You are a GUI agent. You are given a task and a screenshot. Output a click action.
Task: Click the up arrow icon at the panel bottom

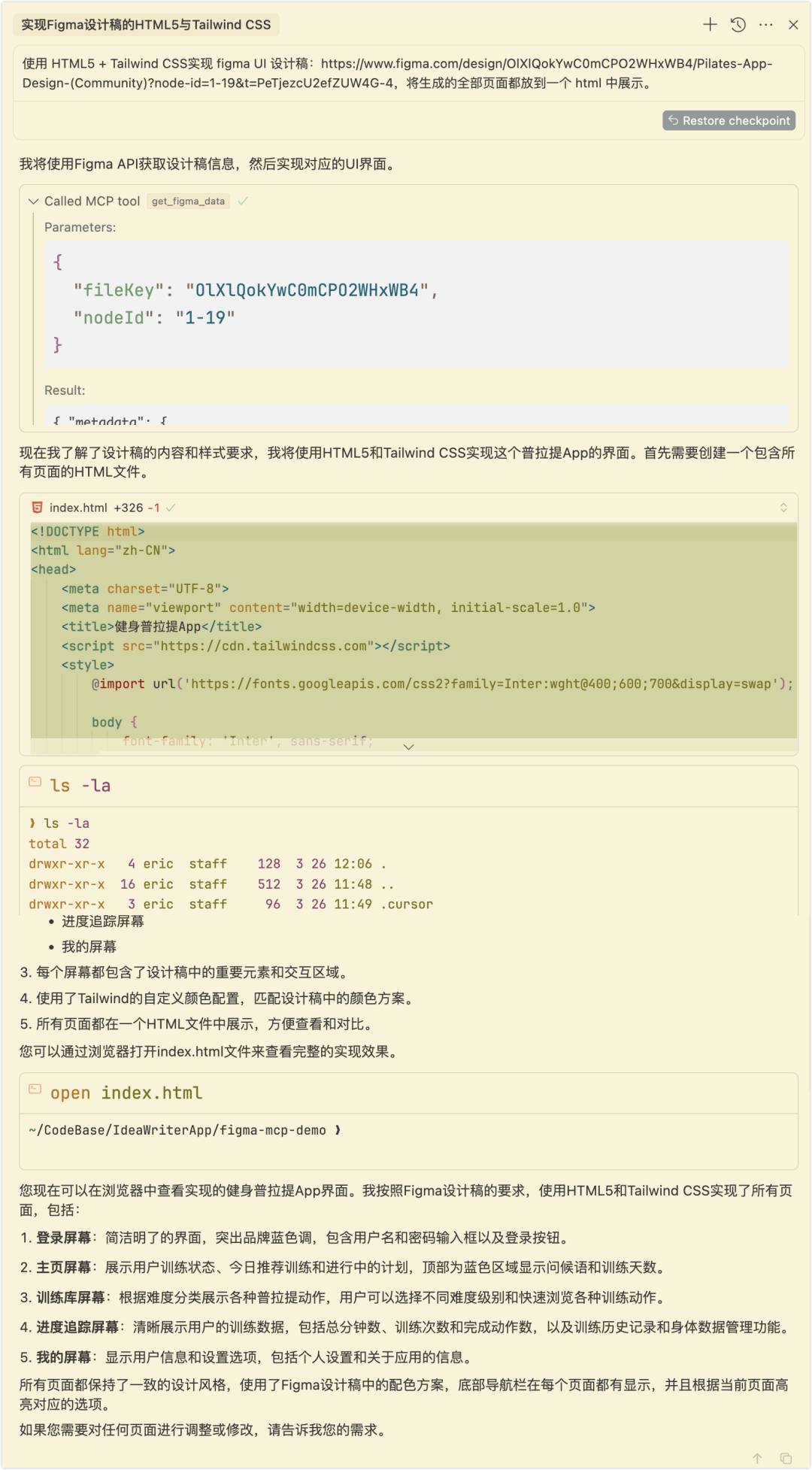click(x=757, y=1458)
